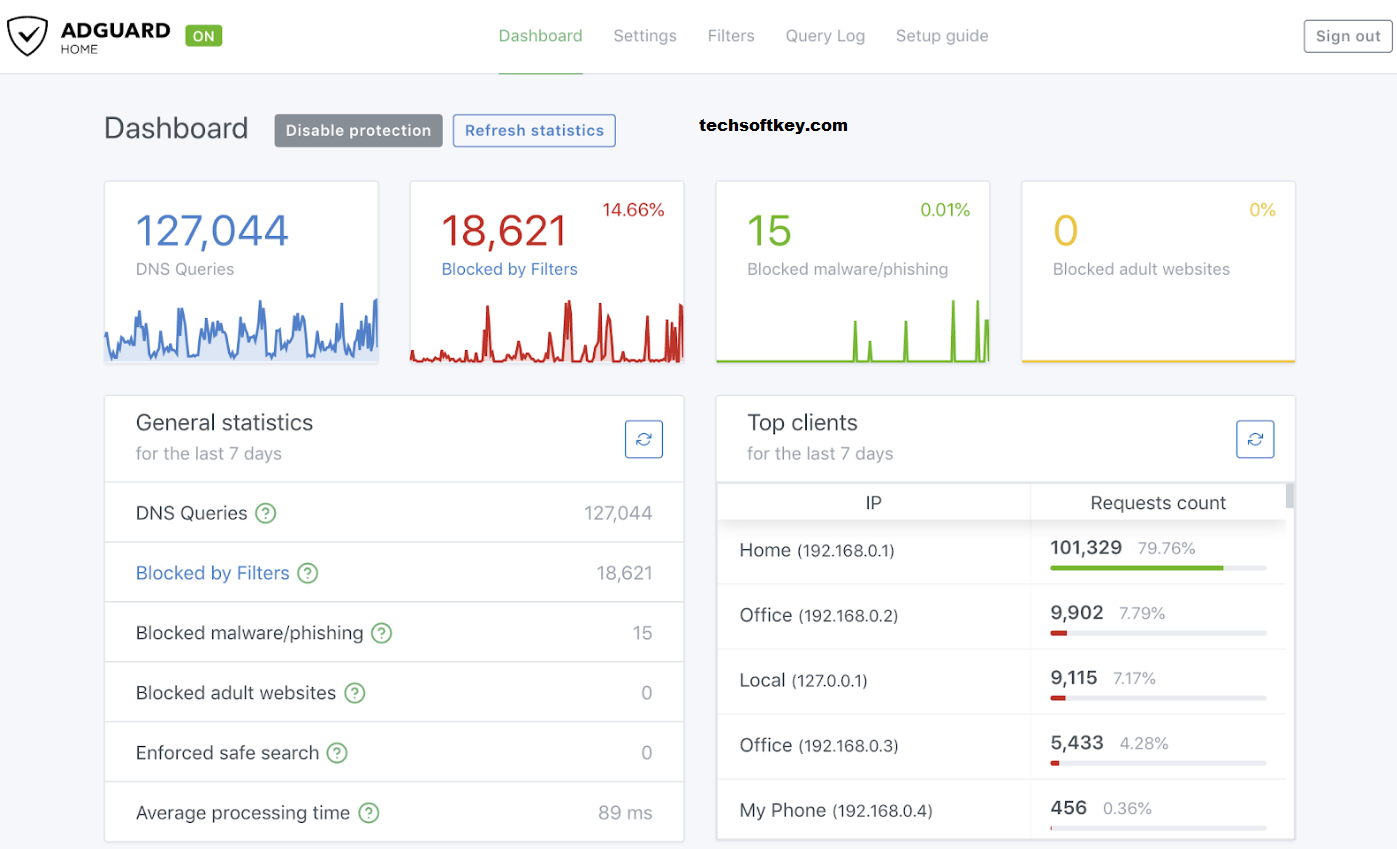This screenshot has width=1397, height=849.
Task: Click Disable protection button
Action: coord(358,130)
